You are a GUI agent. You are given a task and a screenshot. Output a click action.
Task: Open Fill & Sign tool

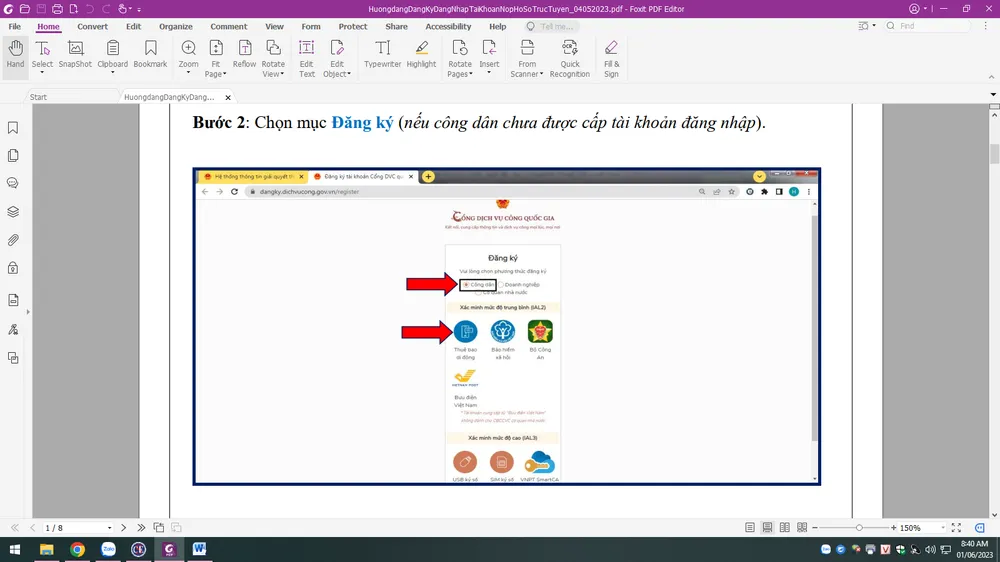[611, 58]
